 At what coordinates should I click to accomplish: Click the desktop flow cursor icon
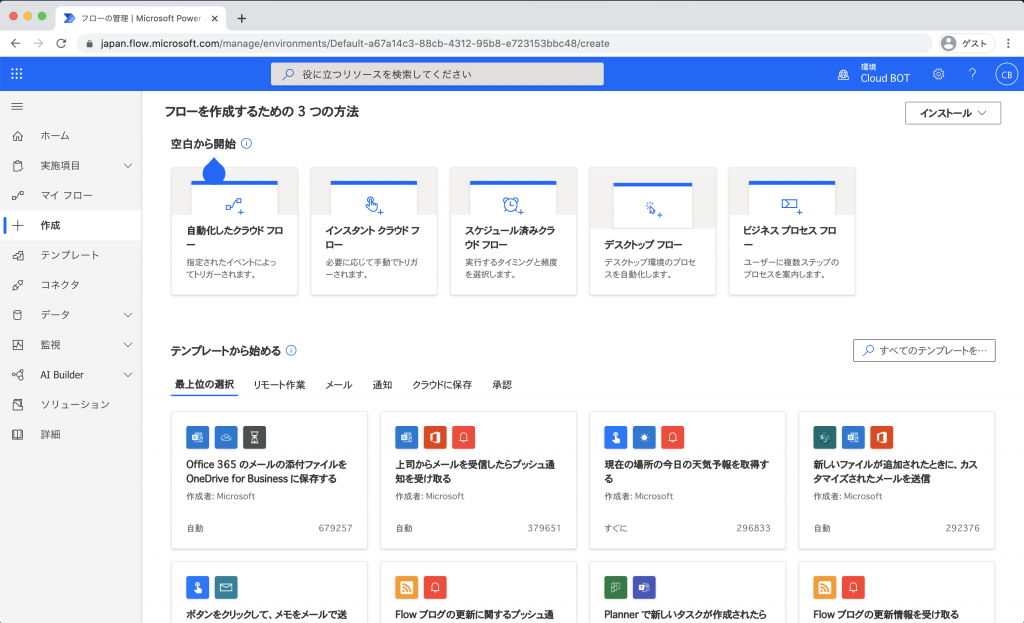[653, 209]
